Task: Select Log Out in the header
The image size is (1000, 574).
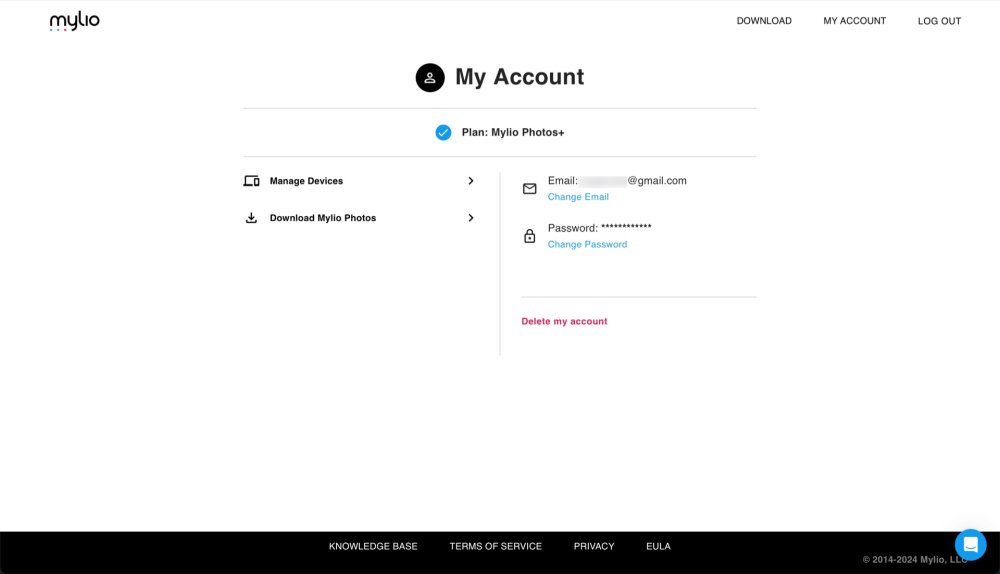Action: point(939,21)
